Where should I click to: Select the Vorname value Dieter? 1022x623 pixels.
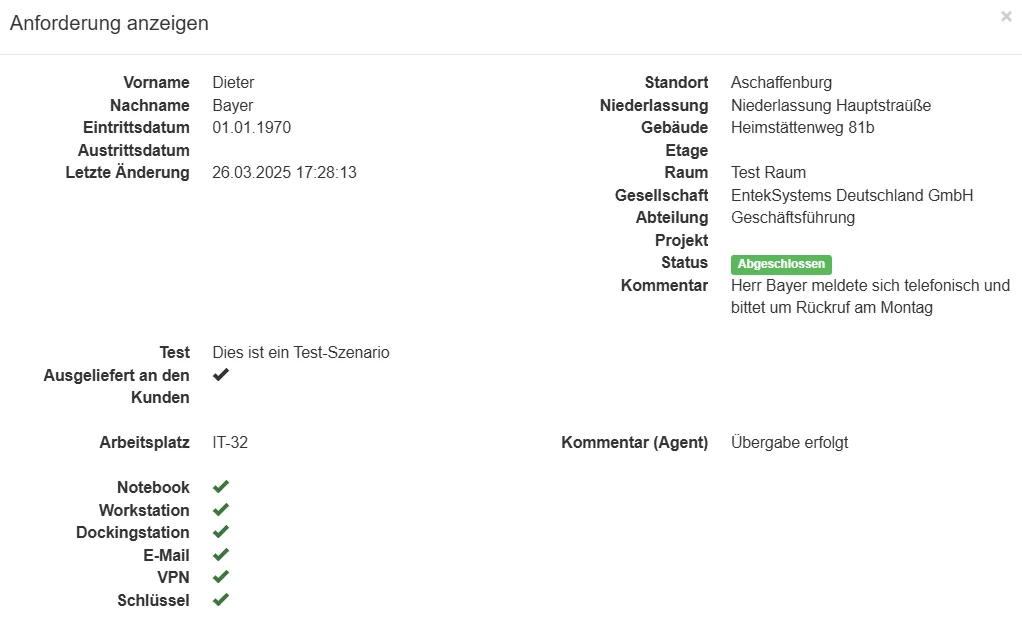point(233,83)
